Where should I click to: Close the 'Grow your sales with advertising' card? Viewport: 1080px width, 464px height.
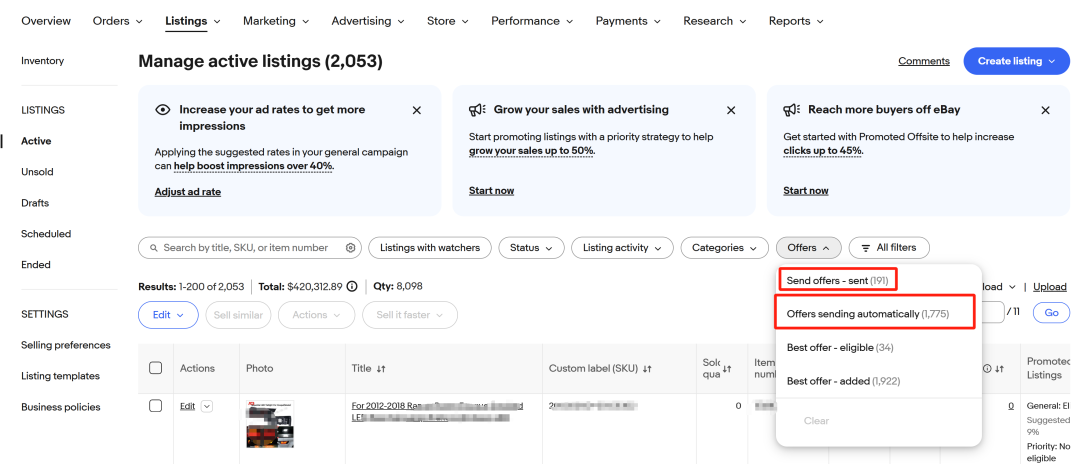coord(731,110)
